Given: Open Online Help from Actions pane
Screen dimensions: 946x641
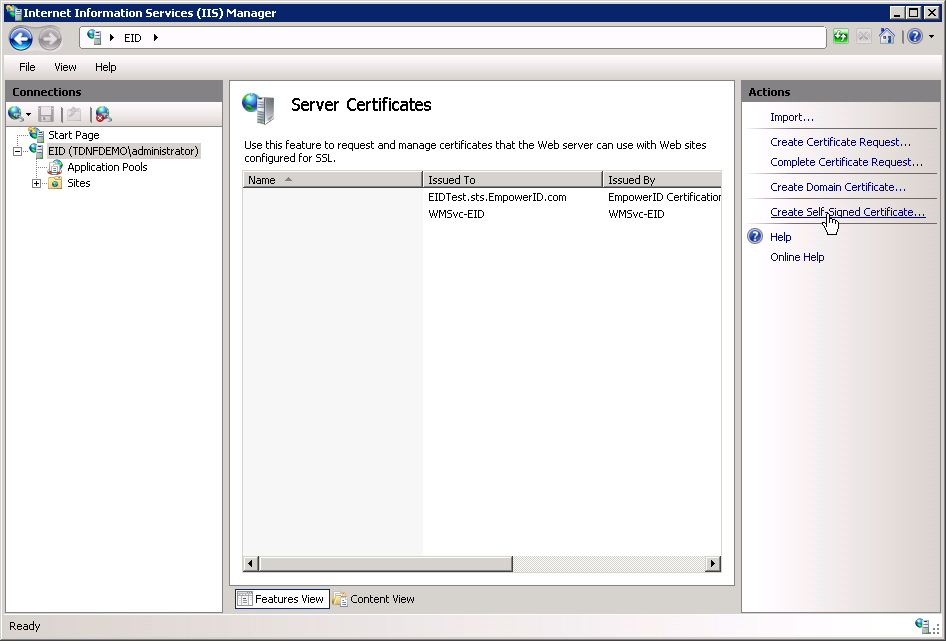Looking at the screenshot, I should (x=797, y=257).
